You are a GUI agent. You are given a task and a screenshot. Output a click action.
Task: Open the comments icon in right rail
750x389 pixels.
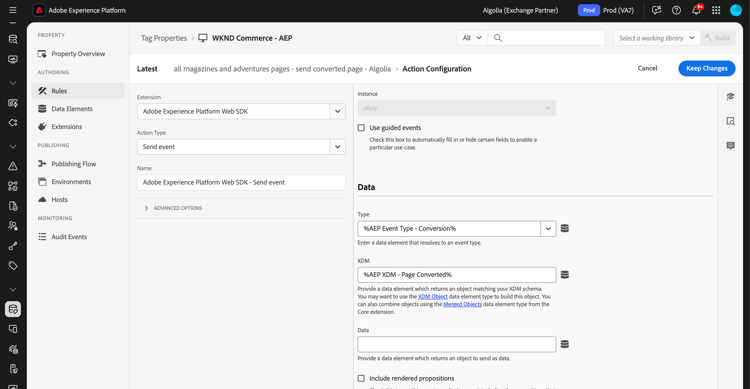point(730,145)
